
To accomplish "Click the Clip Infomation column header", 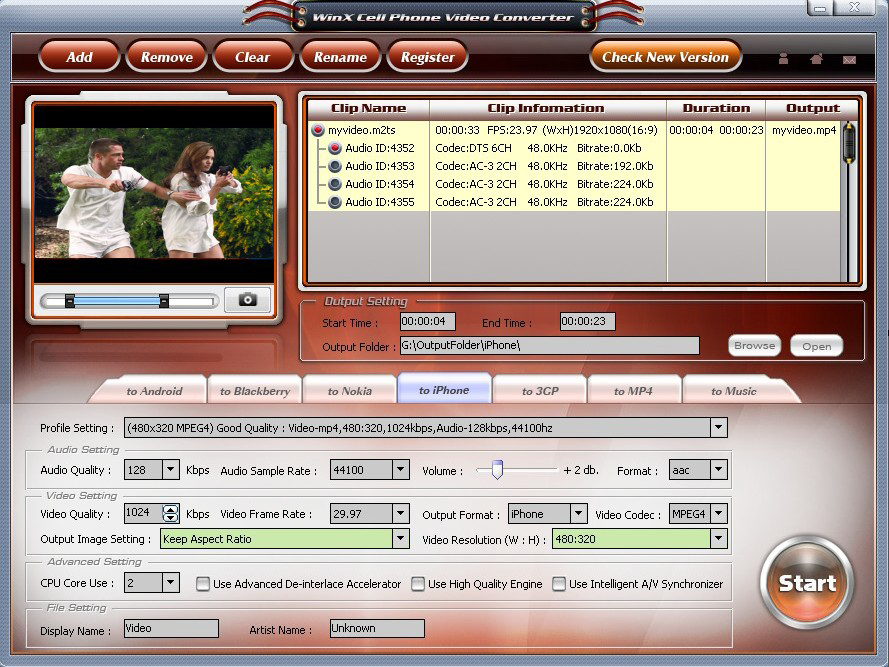I will coord(546,108).
